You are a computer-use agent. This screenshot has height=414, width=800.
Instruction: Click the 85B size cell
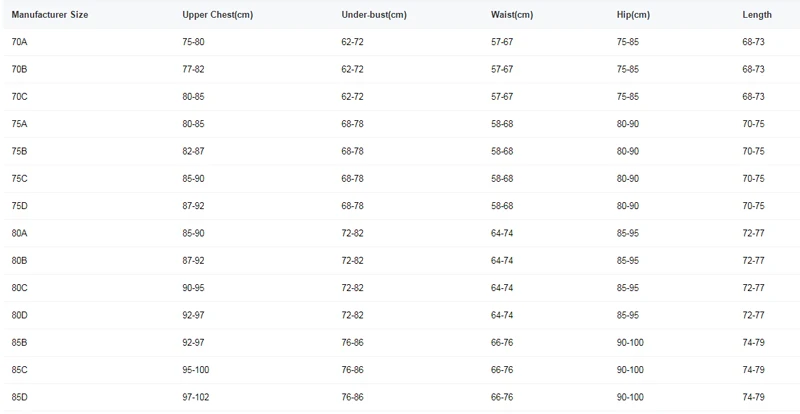(19, 343)
